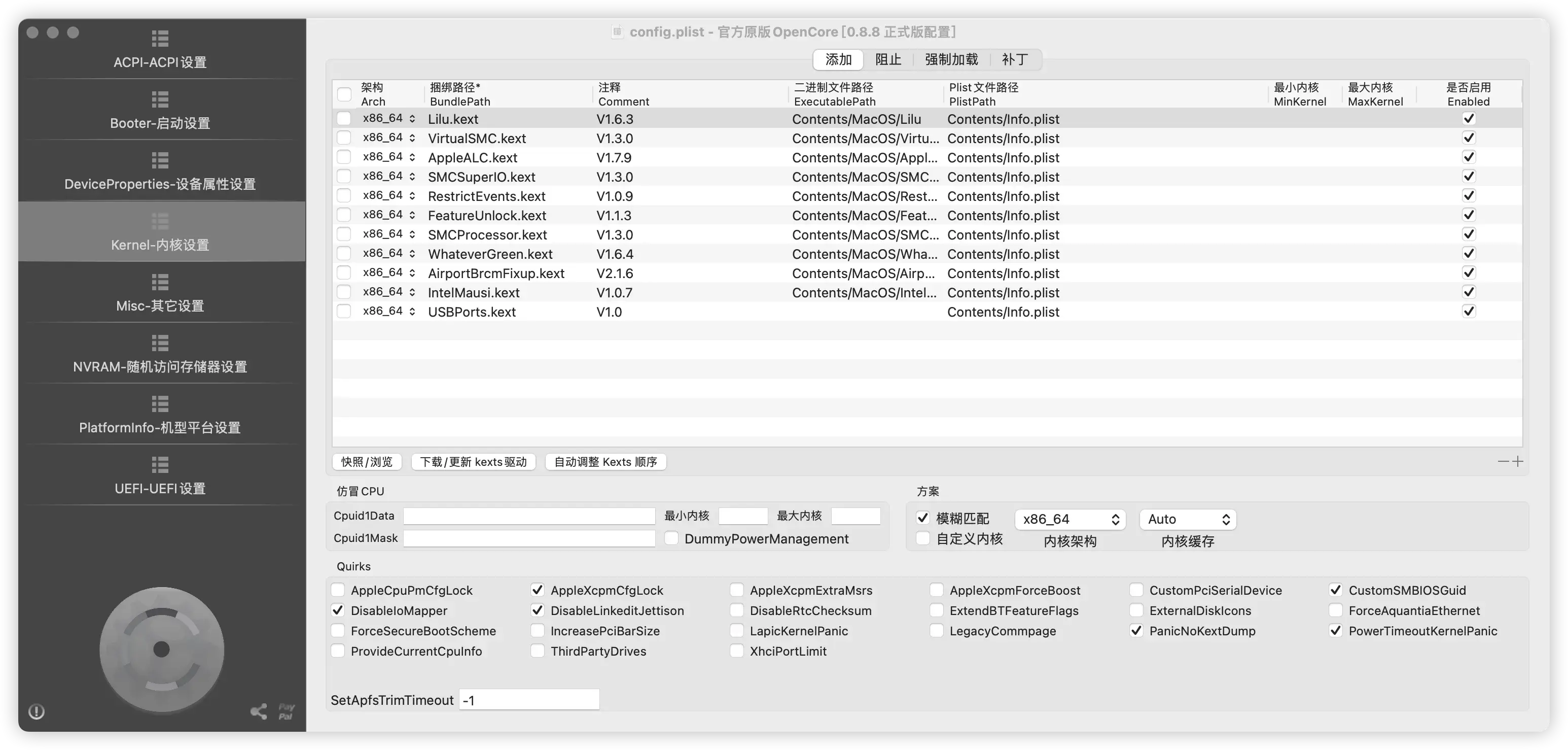Open the DeviceProperties settings list icon
The height and width of the screenshot is (750, 1568).
coord(160,160)
